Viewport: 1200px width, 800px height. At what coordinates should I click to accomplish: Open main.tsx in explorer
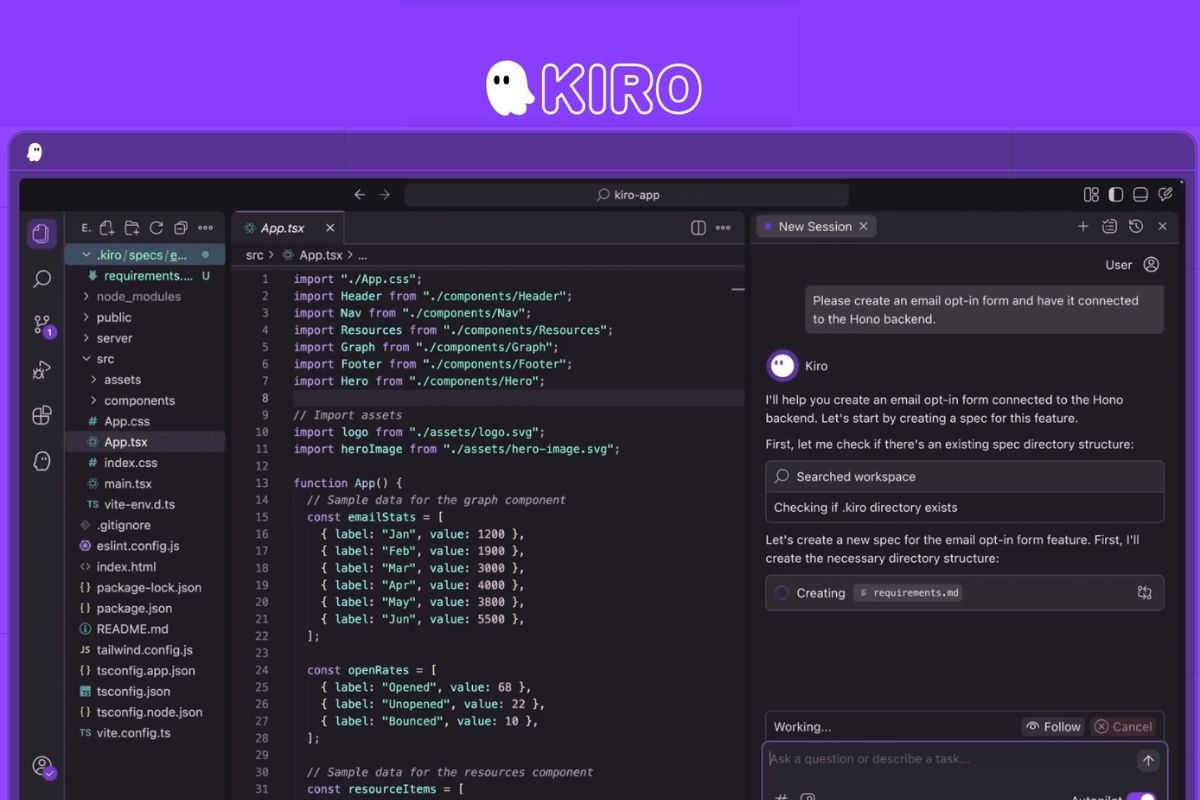(x=145, y=484)
